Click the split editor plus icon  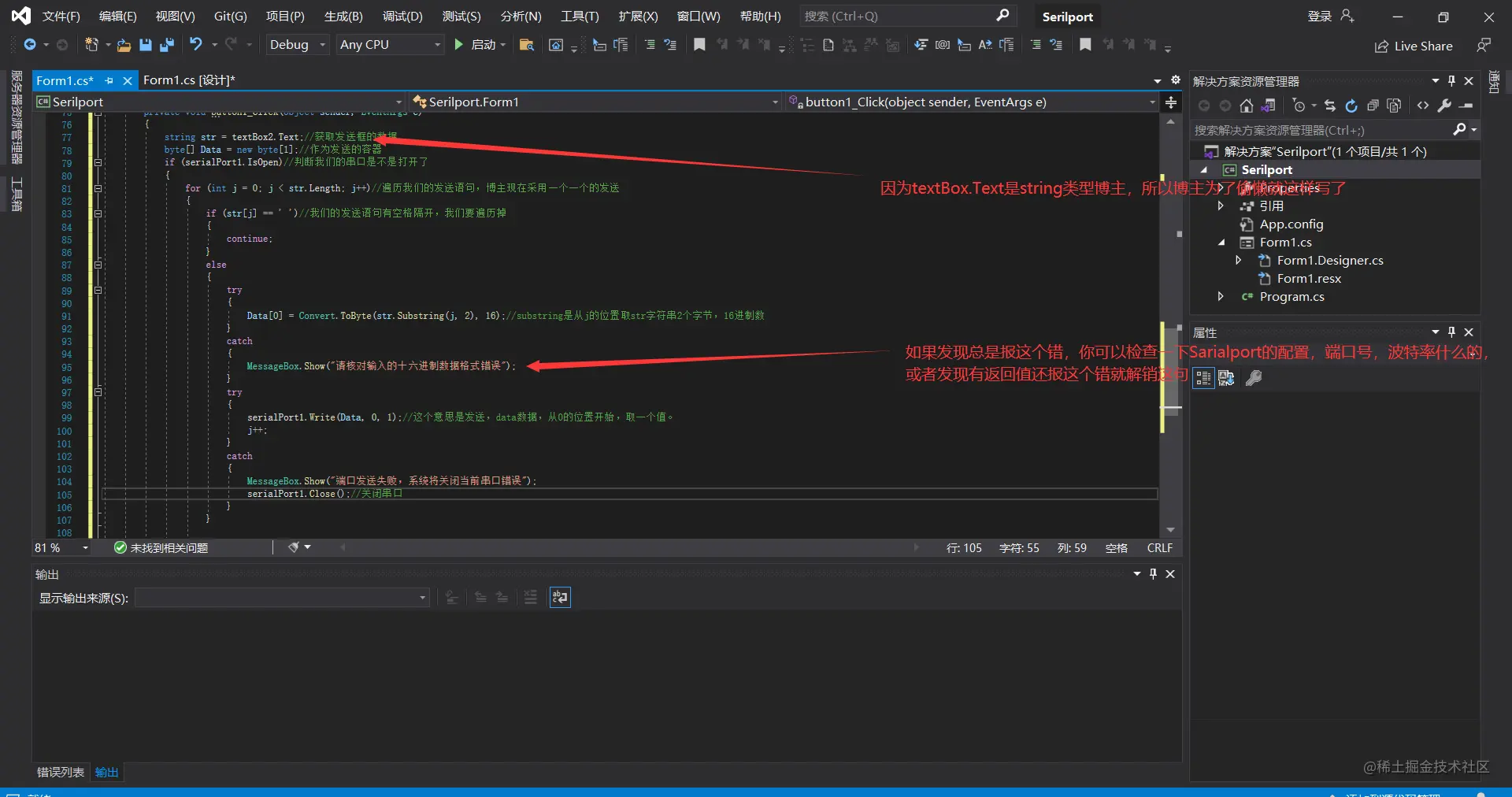coord(1171,102)
